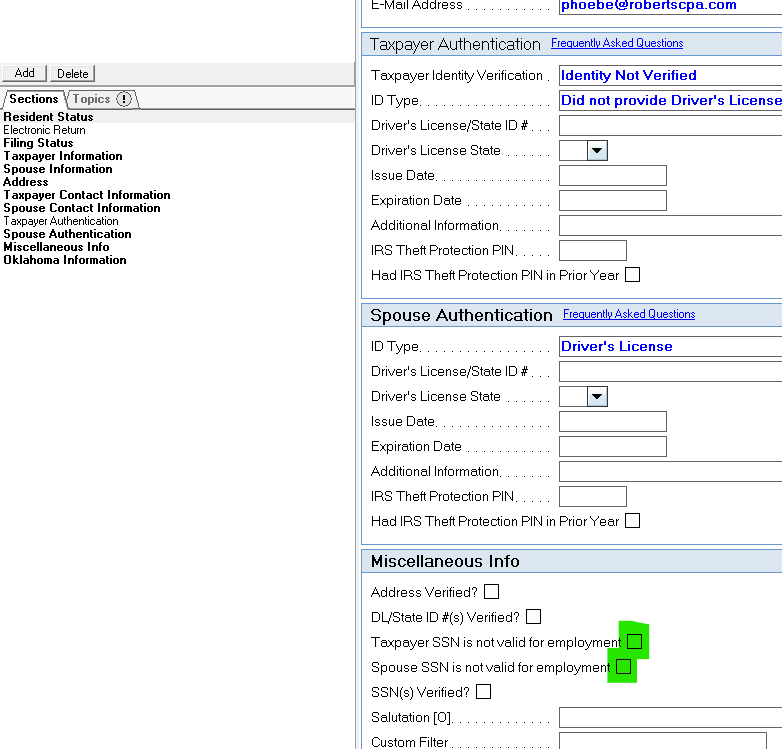782x749 pixels.
Task: Select Spouse Contact Information section
Action: [x=82, y=207]
